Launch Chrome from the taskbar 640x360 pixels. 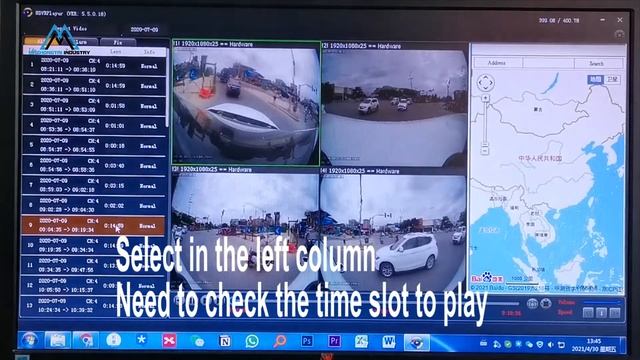click(x=86, y=340)
